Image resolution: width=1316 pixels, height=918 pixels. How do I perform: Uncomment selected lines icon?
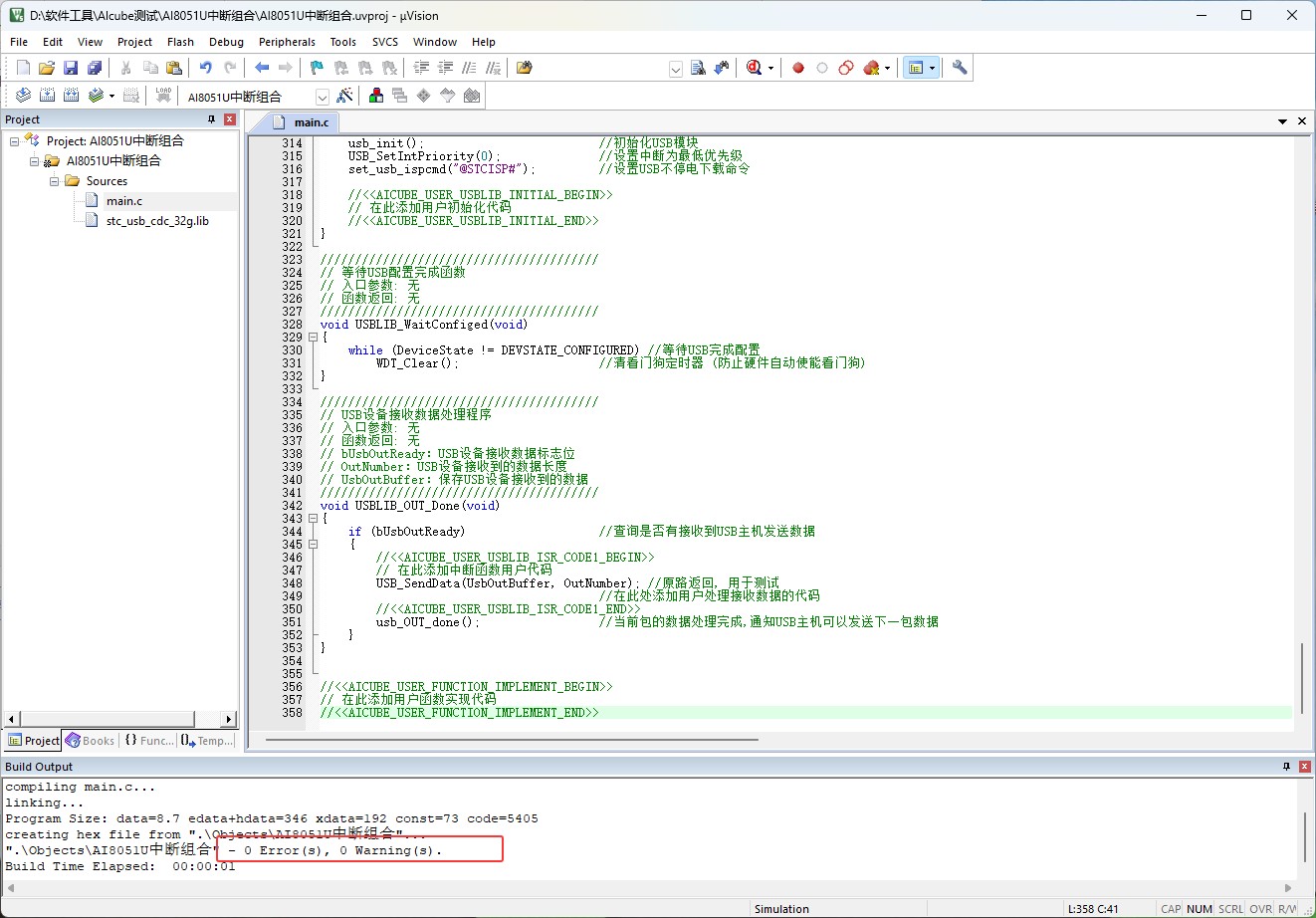tap(493, 68)
